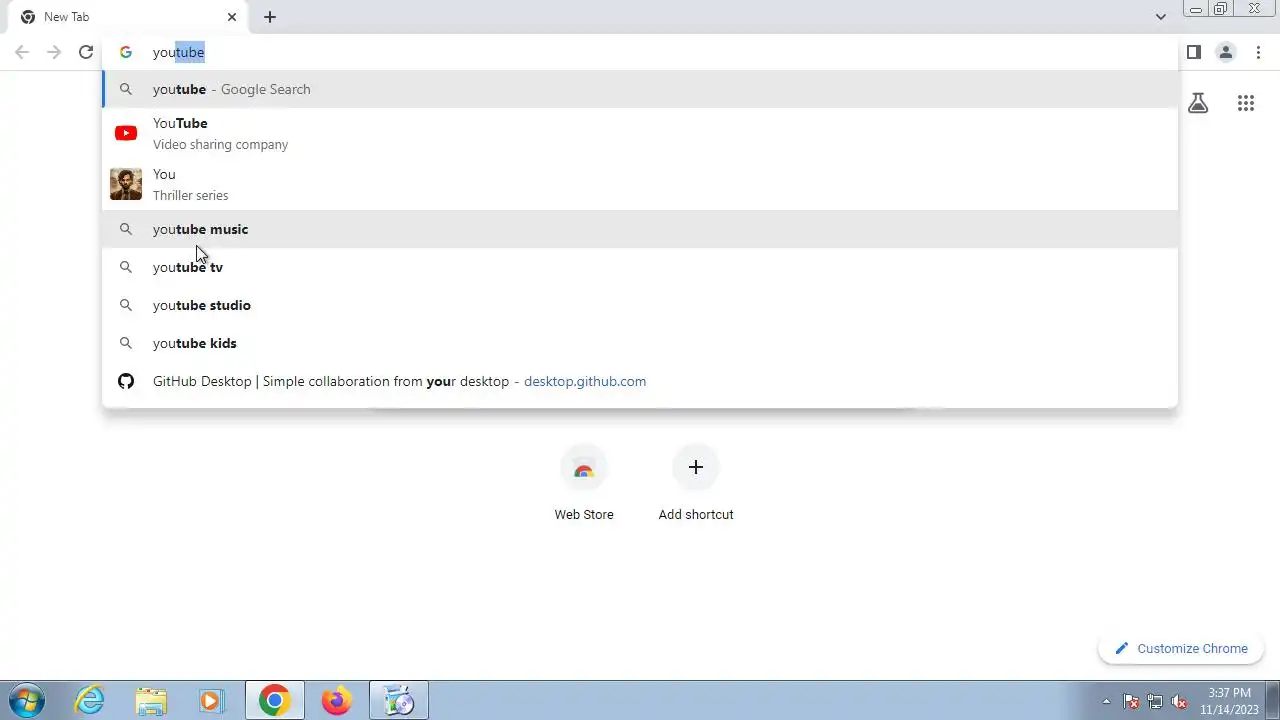Open the profile avatar icon

(x=1226, y=52)
